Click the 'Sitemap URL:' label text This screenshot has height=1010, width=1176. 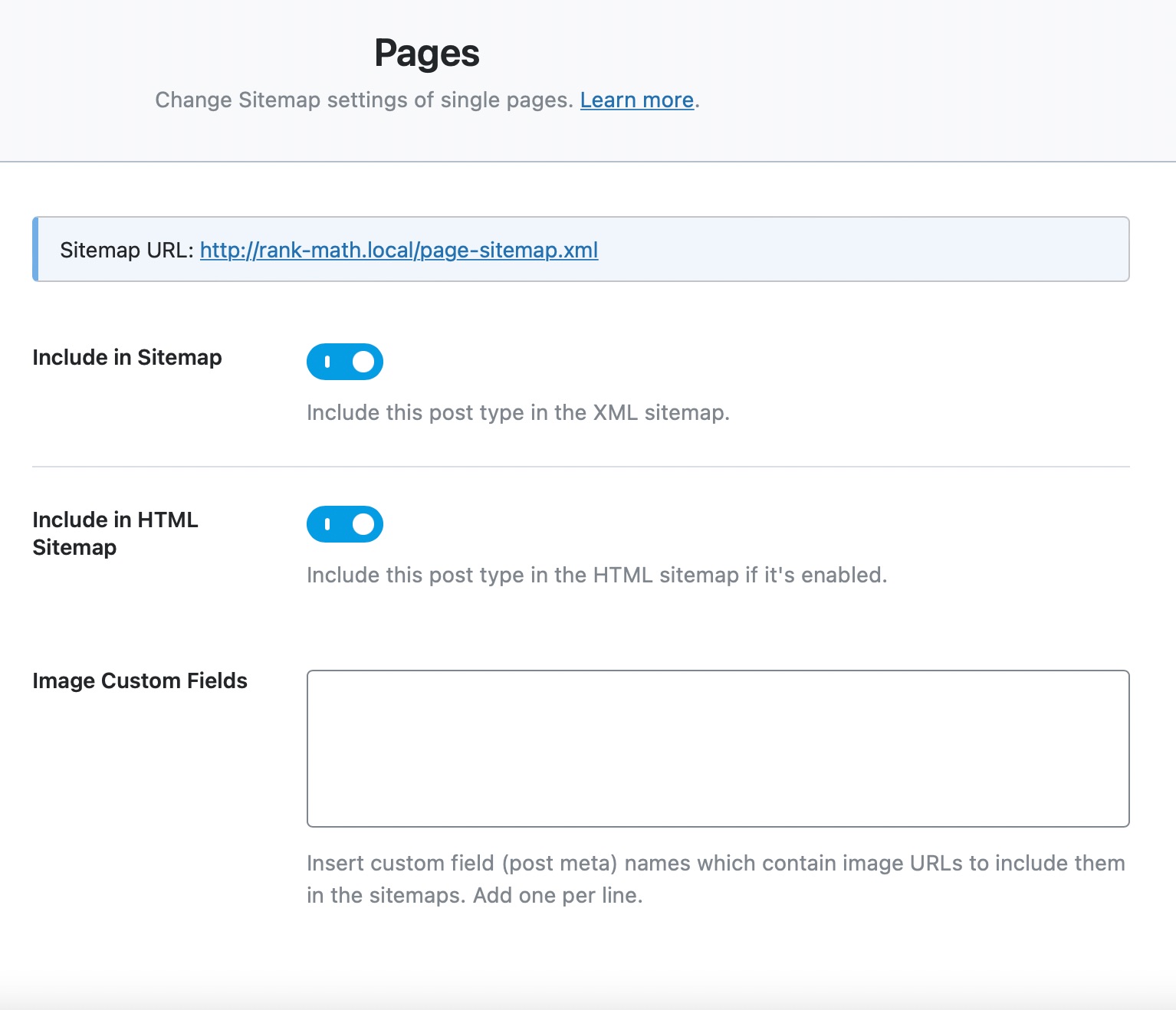click(x=127, y=251)
